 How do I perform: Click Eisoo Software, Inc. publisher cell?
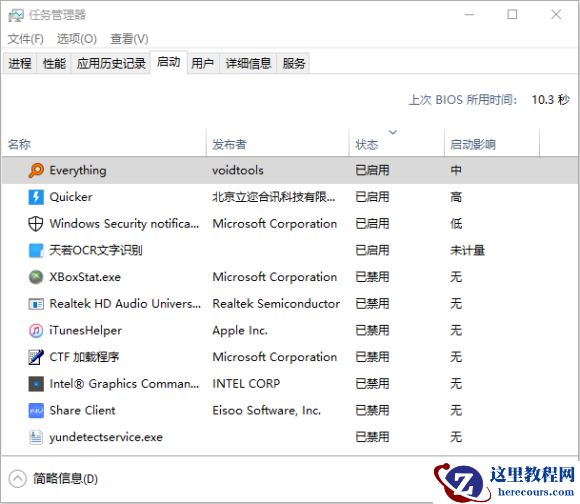pos(266,410)
